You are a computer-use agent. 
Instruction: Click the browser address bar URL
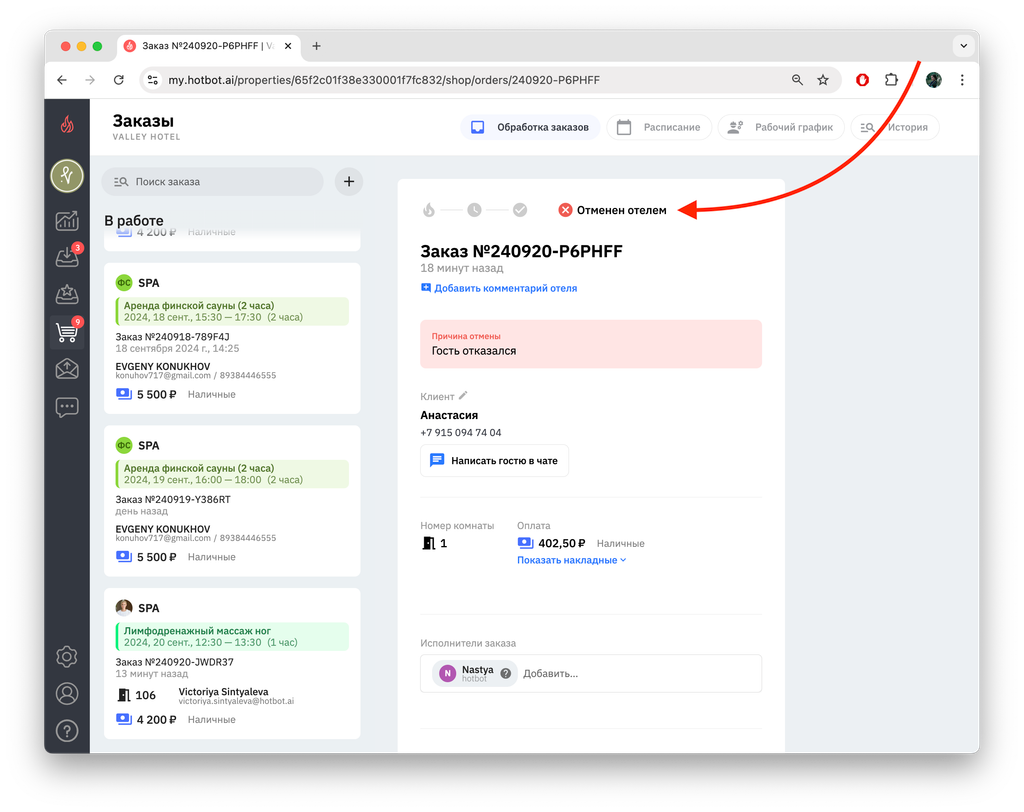coord(384,80)
